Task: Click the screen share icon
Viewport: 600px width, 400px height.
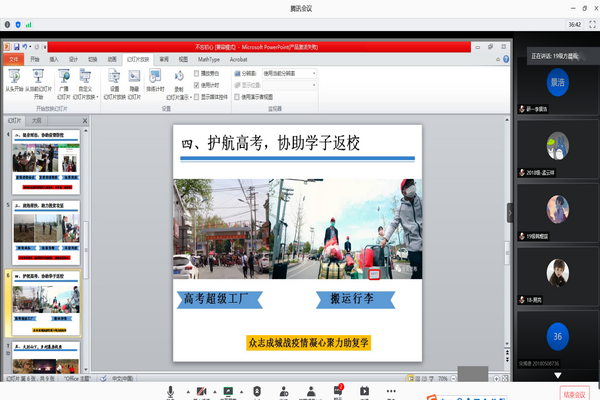Action: [228, 391]
